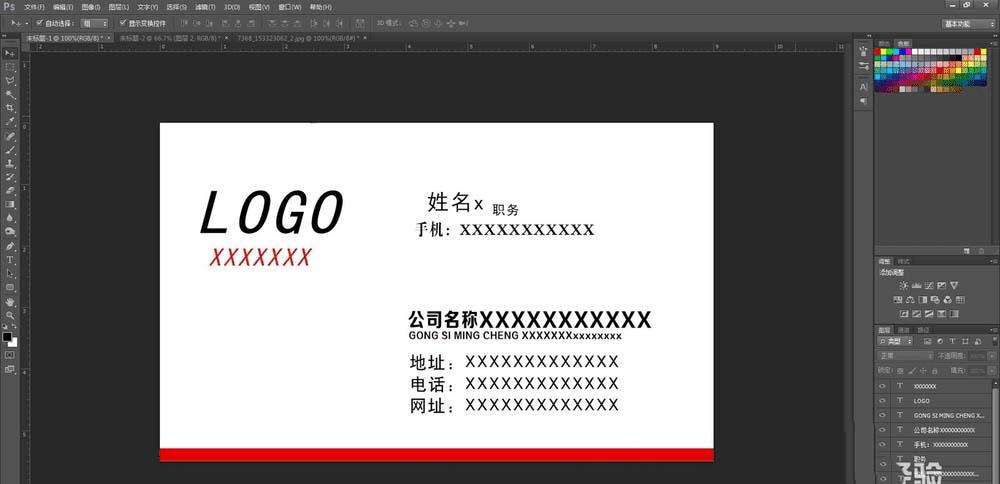Image resolution: width=1000 pixels, height=484 pixels.
Task: Toggle 自动选择 auto-select checkbox
Action: pos(40,23)
